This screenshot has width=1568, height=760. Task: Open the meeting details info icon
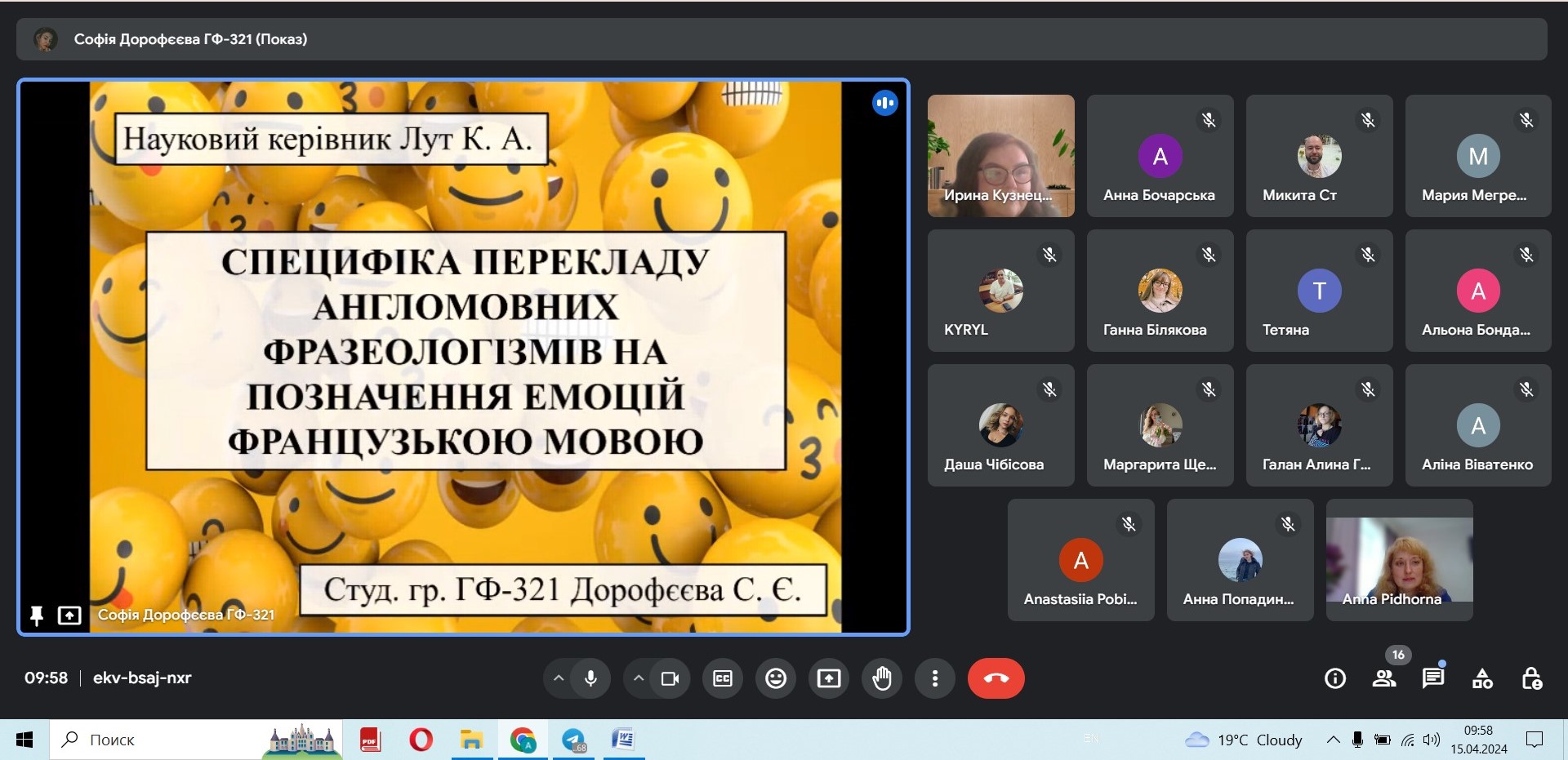click(1335, 678)
